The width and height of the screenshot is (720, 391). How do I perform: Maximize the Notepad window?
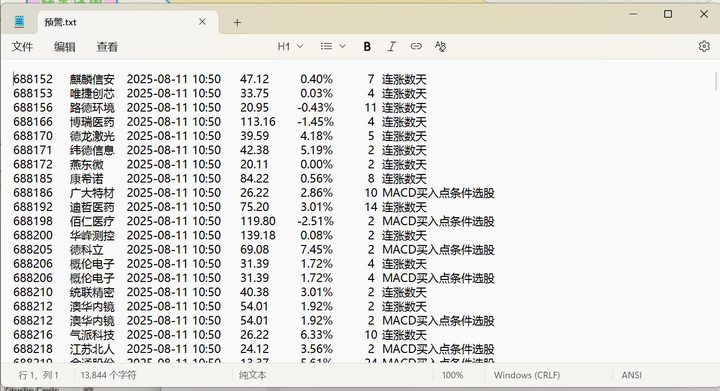(x=668, y=14)
